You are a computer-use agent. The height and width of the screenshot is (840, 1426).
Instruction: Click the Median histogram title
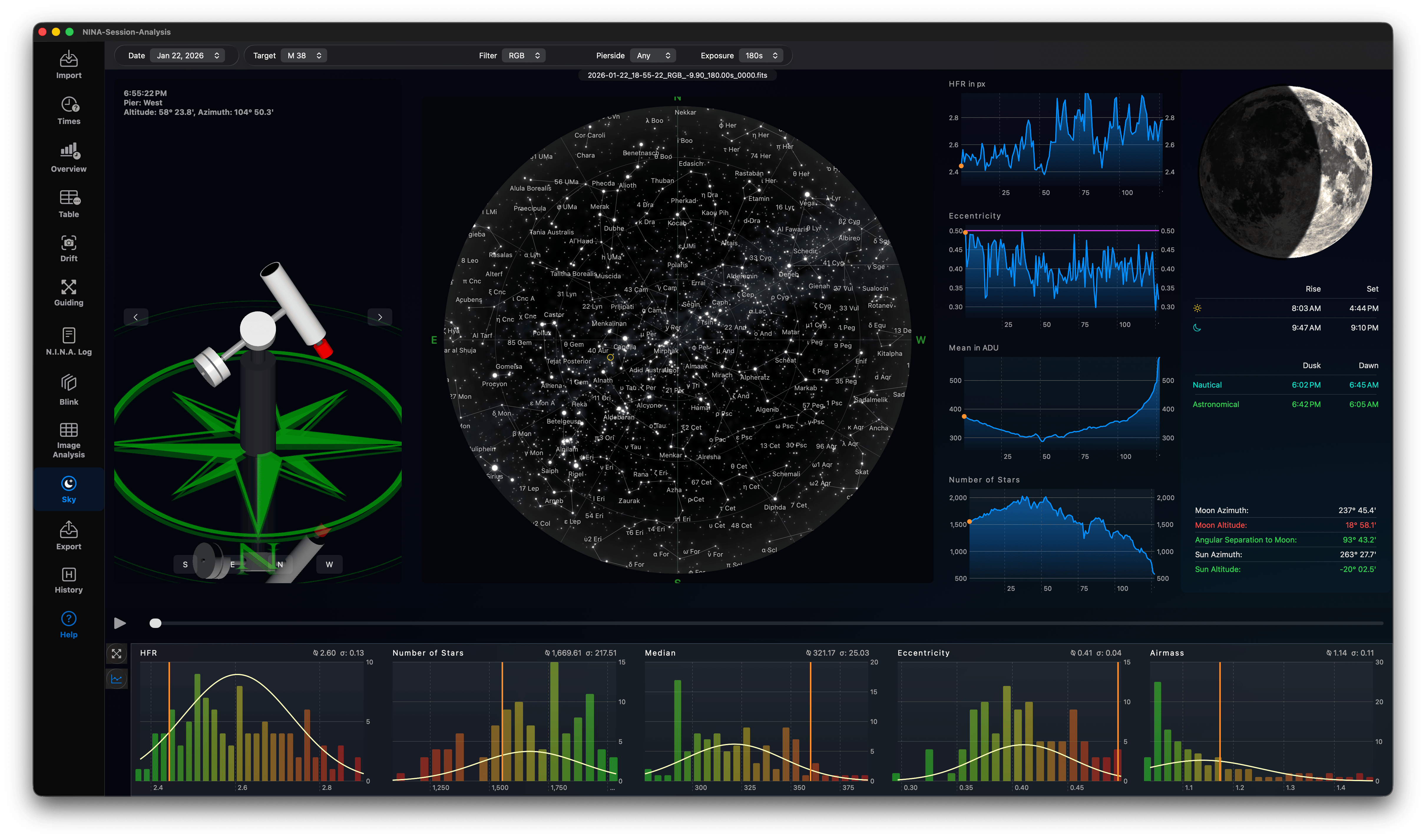tap(660, 653)
